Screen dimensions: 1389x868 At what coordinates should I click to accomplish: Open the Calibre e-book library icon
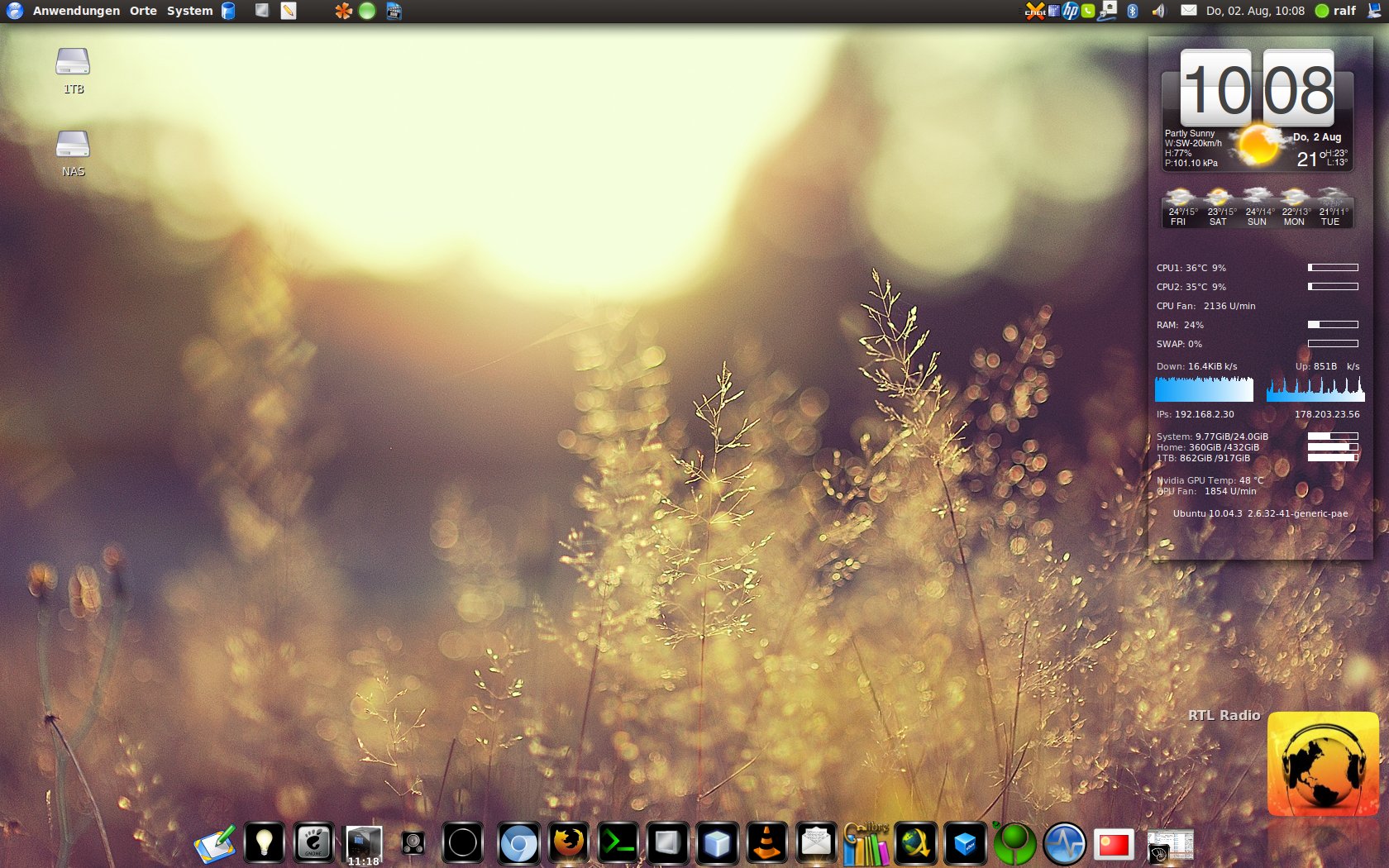coord(866,843)
